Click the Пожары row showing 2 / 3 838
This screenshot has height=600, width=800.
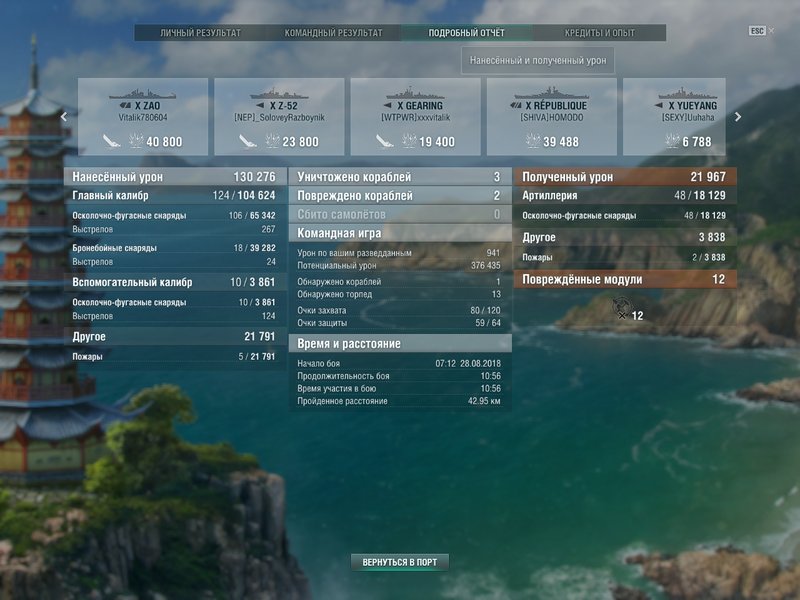626,258
